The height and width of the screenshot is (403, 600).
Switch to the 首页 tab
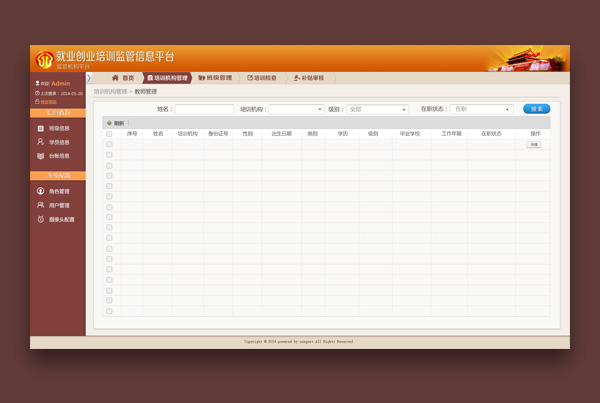122,77
